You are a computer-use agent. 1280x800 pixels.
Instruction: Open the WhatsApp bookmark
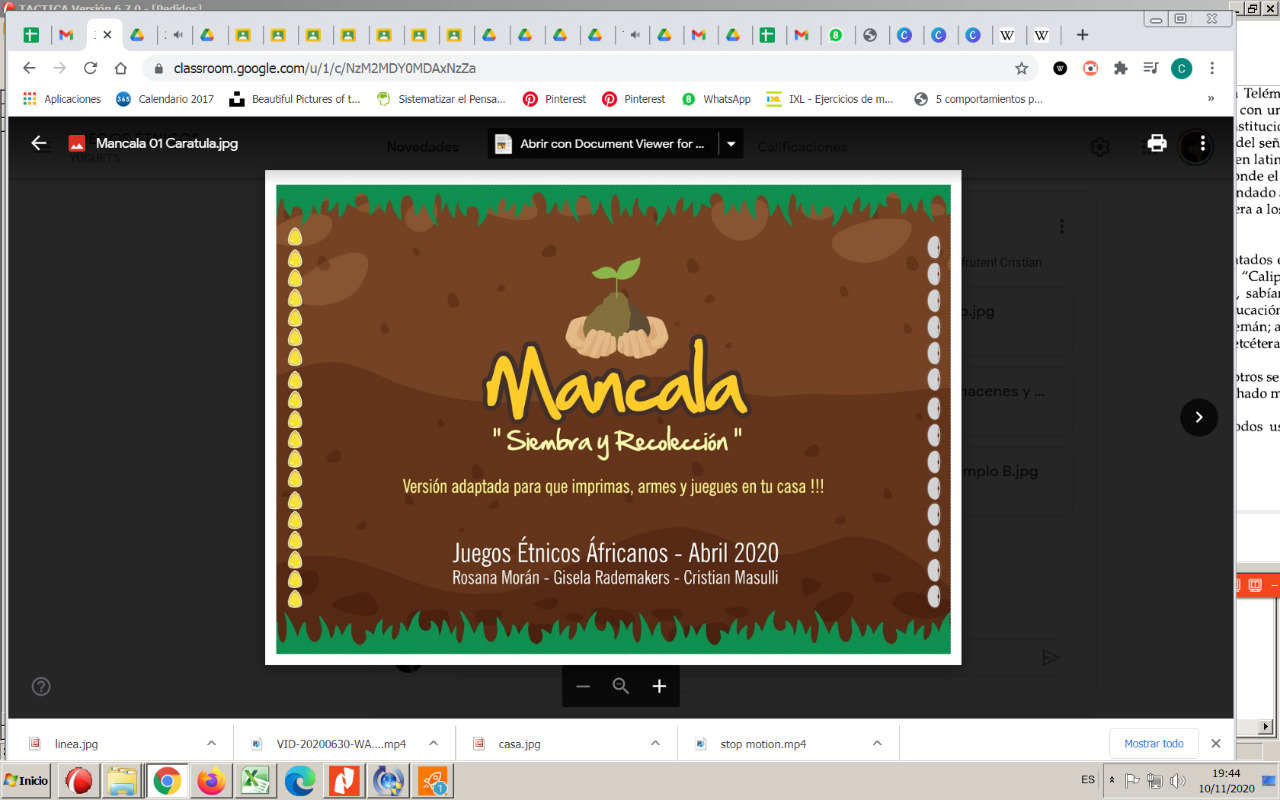(716, 99)
